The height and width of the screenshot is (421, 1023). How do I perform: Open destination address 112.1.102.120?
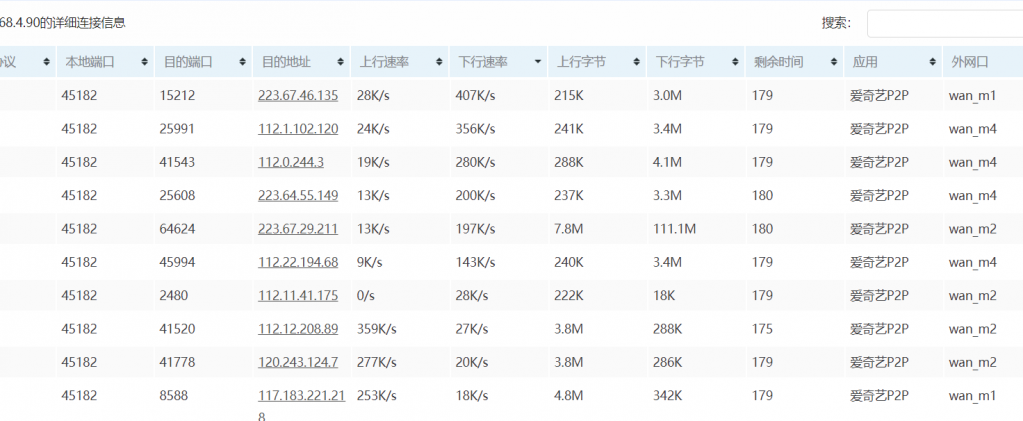298,129
